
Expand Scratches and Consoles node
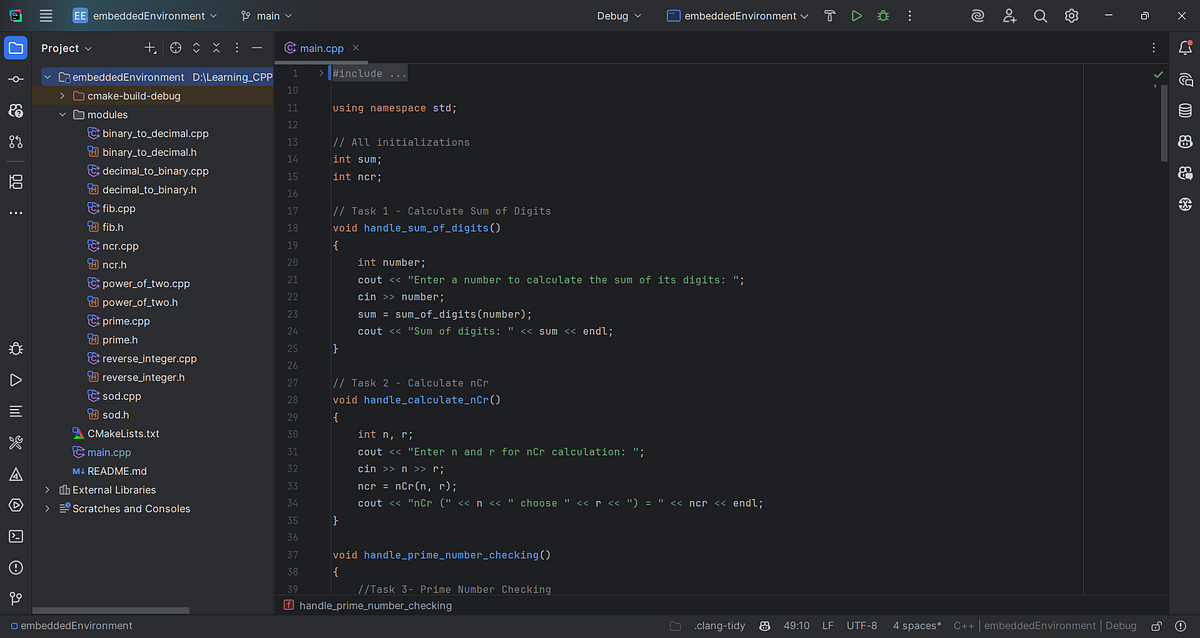click(x=47, y=508)
